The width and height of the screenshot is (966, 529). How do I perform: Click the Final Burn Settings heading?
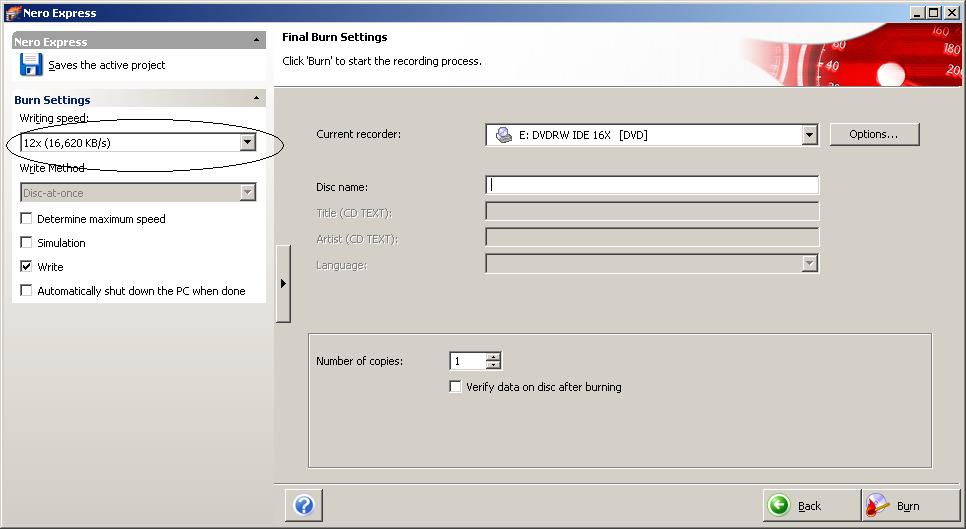(335, 37)
